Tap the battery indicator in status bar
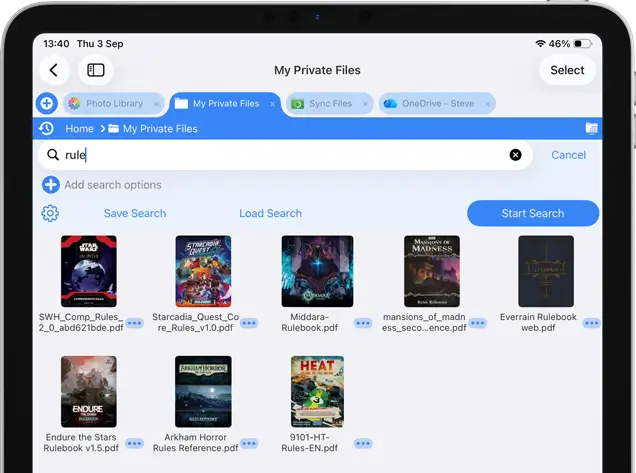The width and height of the screenshot is (636, 473). [582, 43]
